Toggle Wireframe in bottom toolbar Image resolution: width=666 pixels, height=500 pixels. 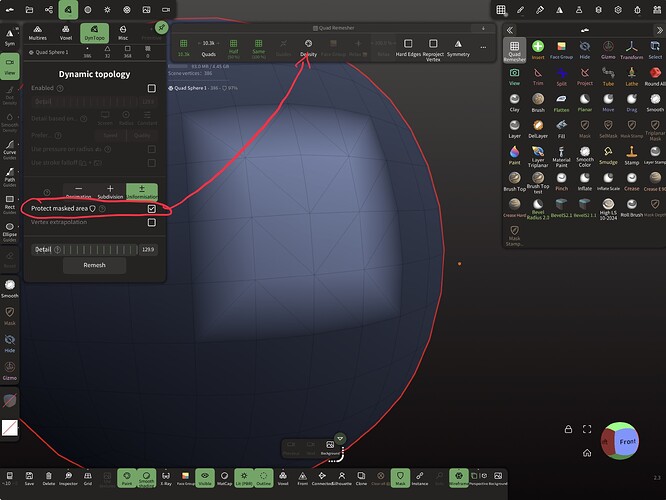[459, 477]
